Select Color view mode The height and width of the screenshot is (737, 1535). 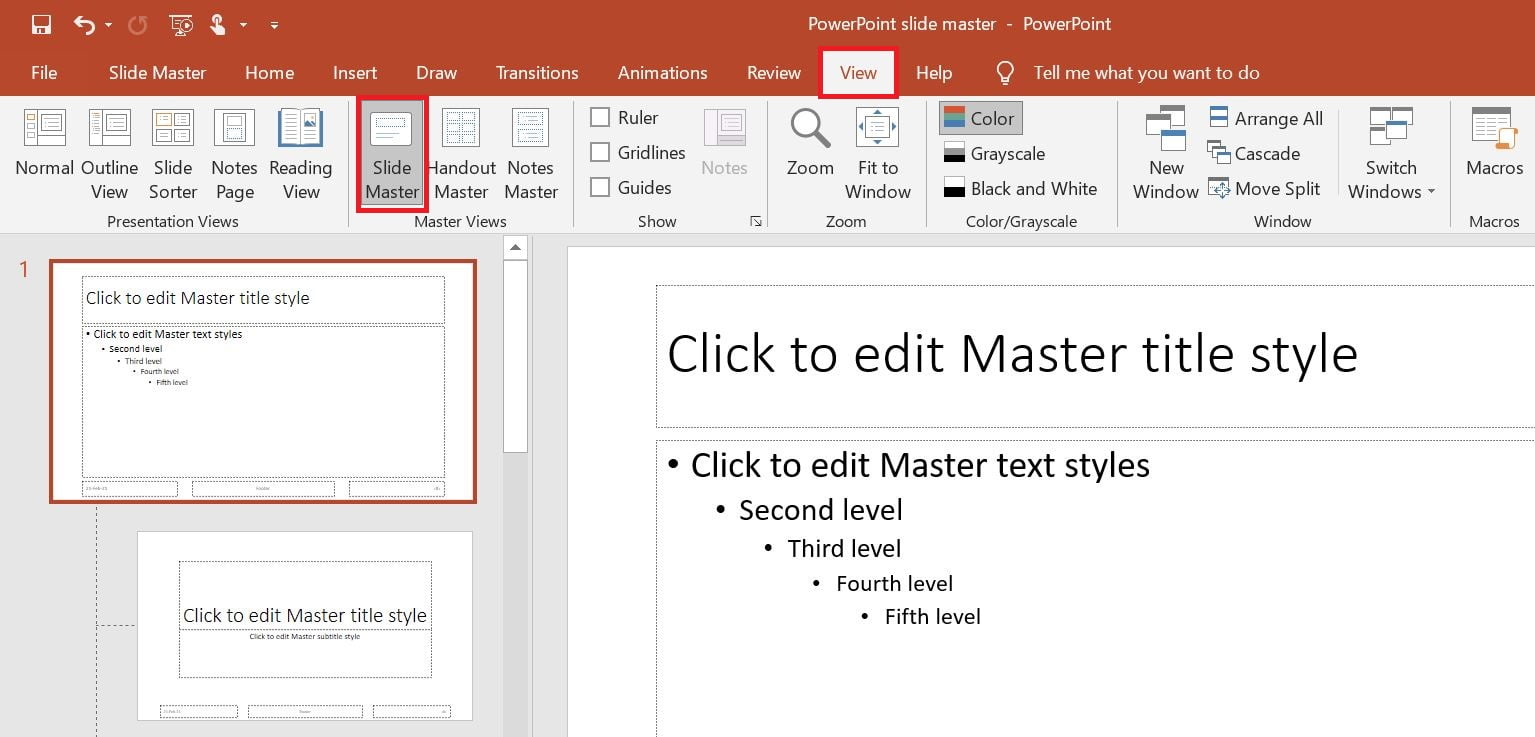tap(980, 118)
